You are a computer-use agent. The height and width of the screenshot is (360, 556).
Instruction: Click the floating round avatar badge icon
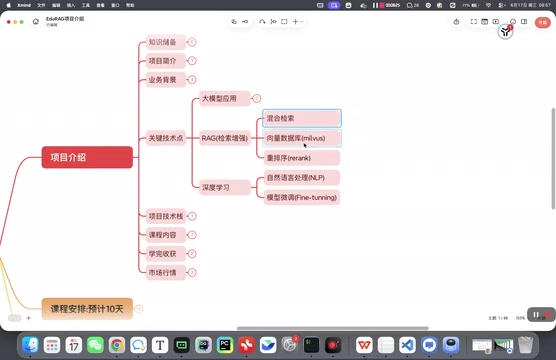click(505, 32)
